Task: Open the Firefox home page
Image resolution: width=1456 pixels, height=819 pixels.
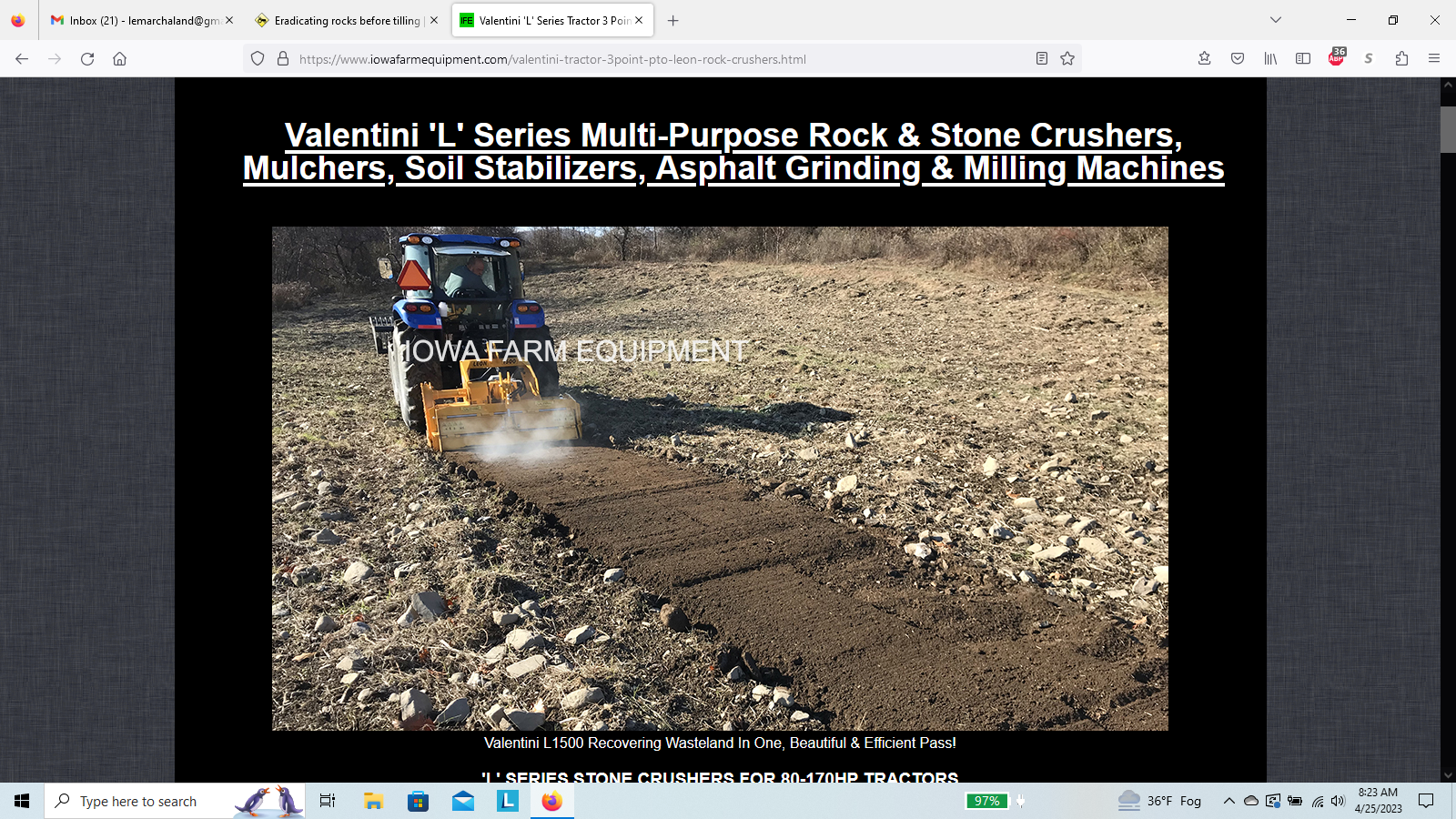Action: (119, 59)
